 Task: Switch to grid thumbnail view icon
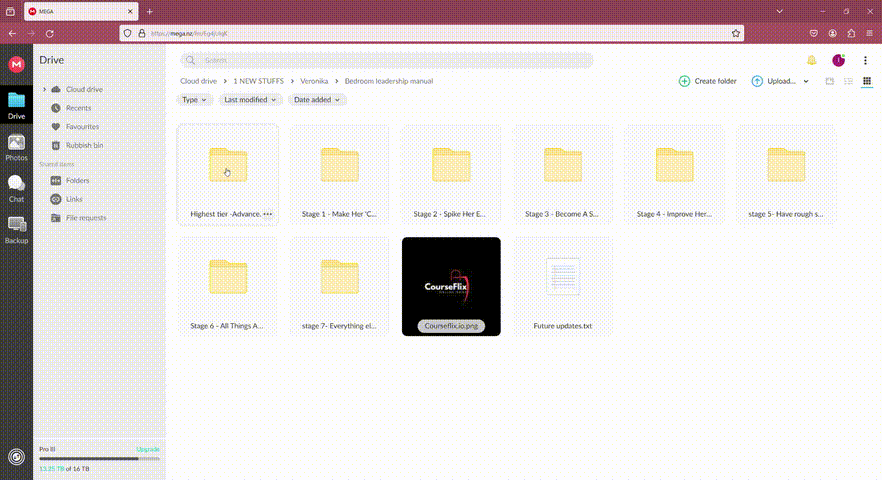point(867,81)
